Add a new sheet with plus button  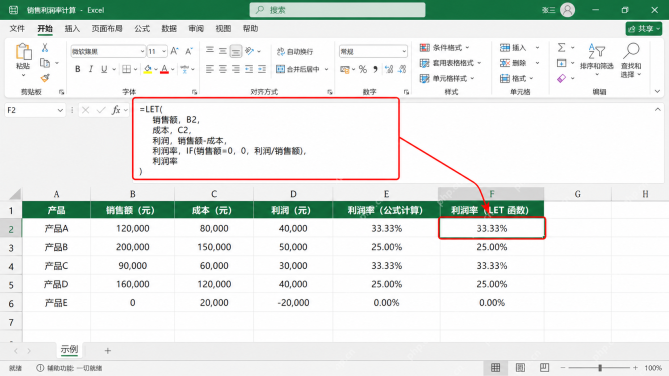coord(108,351)
